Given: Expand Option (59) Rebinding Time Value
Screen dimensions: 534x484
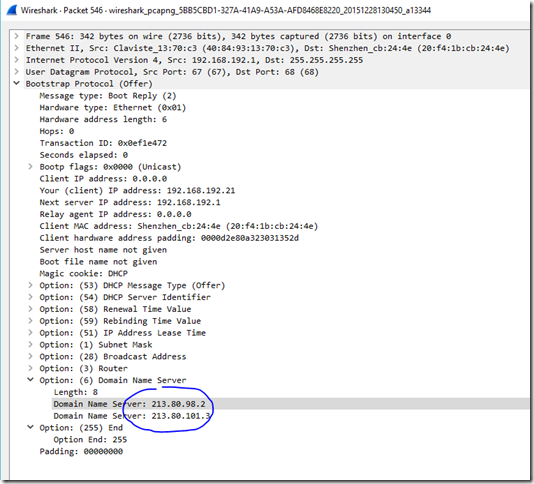Looking at the screenshot, I should tap(30, 321).
